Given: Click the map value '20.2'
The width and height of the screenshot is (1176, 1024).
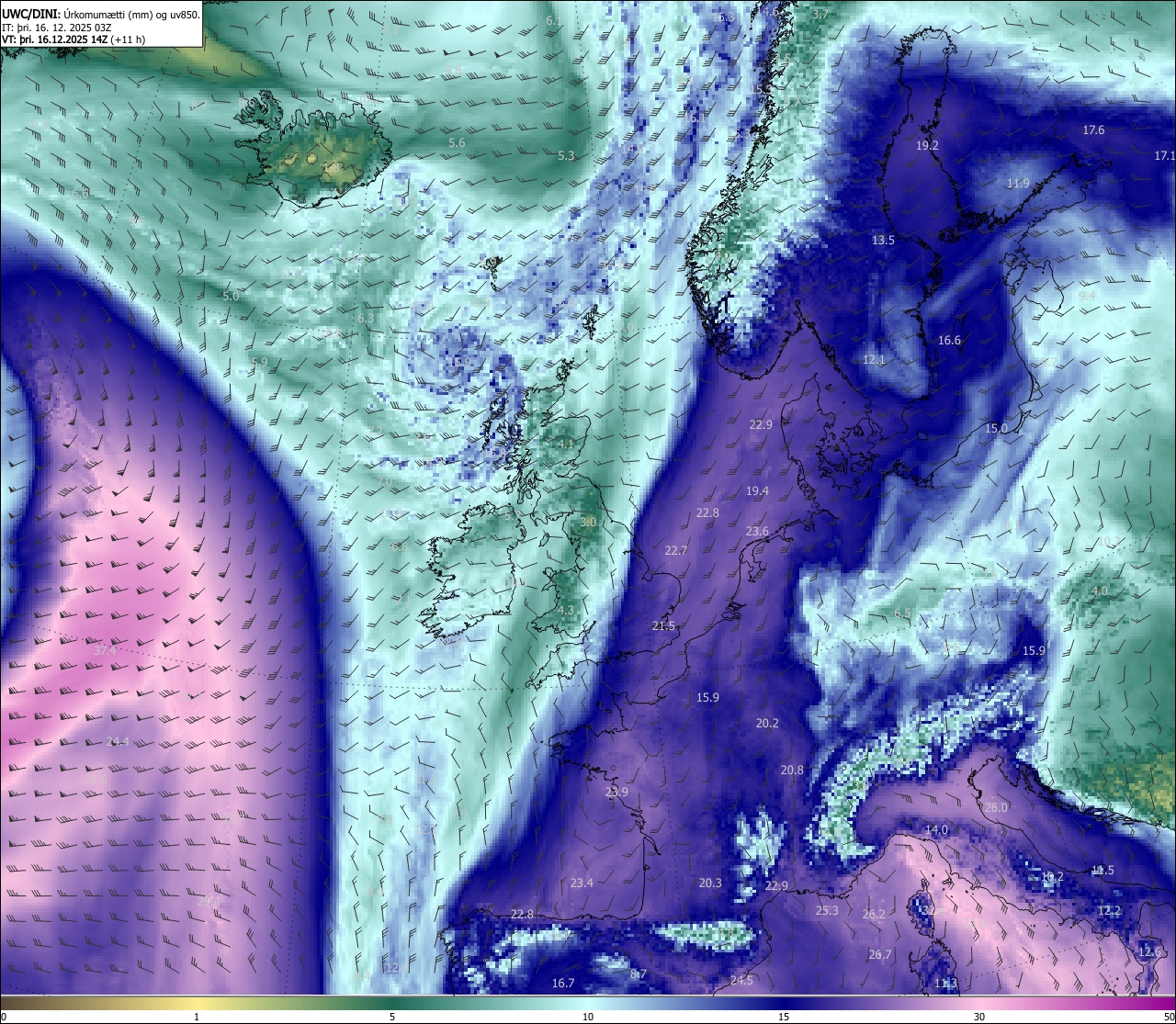Looking at the screenshot, I should [767, 723].
